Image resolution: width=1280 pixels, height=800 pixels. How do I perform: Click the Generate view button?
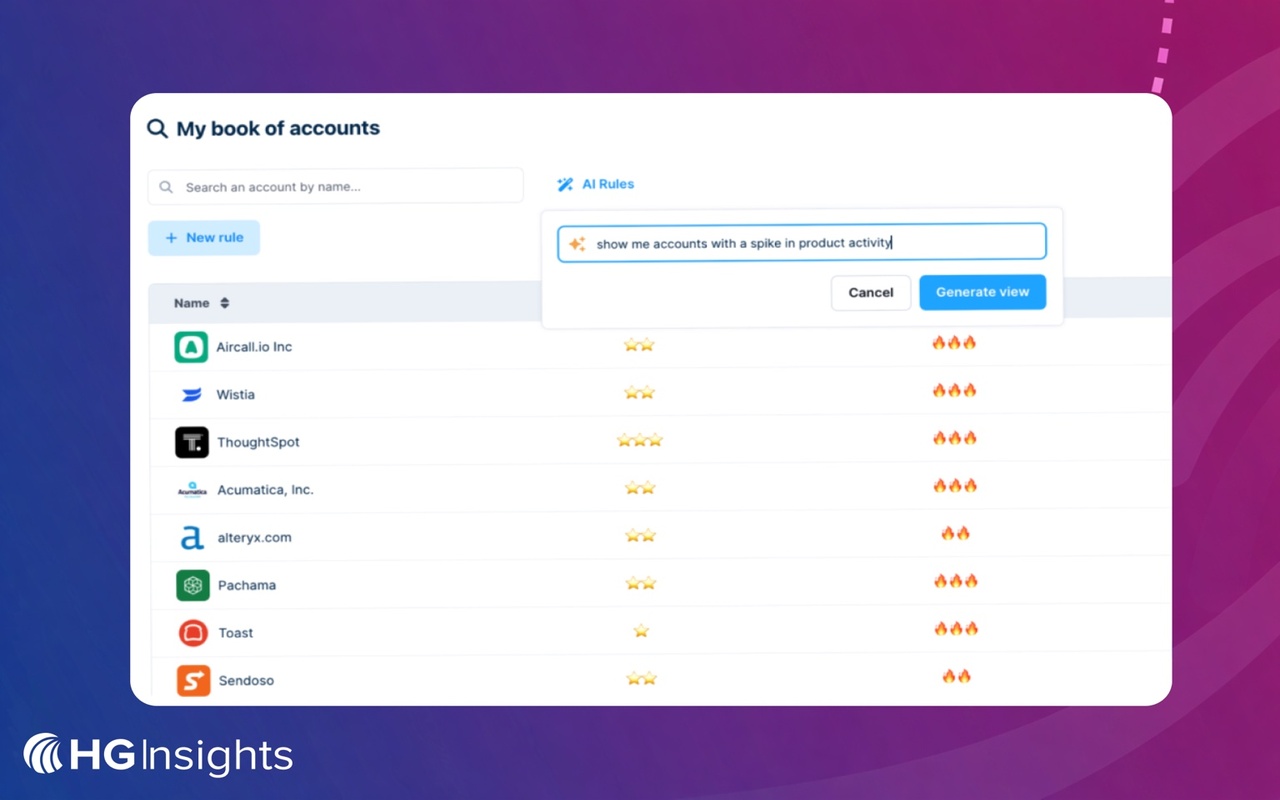983,292
